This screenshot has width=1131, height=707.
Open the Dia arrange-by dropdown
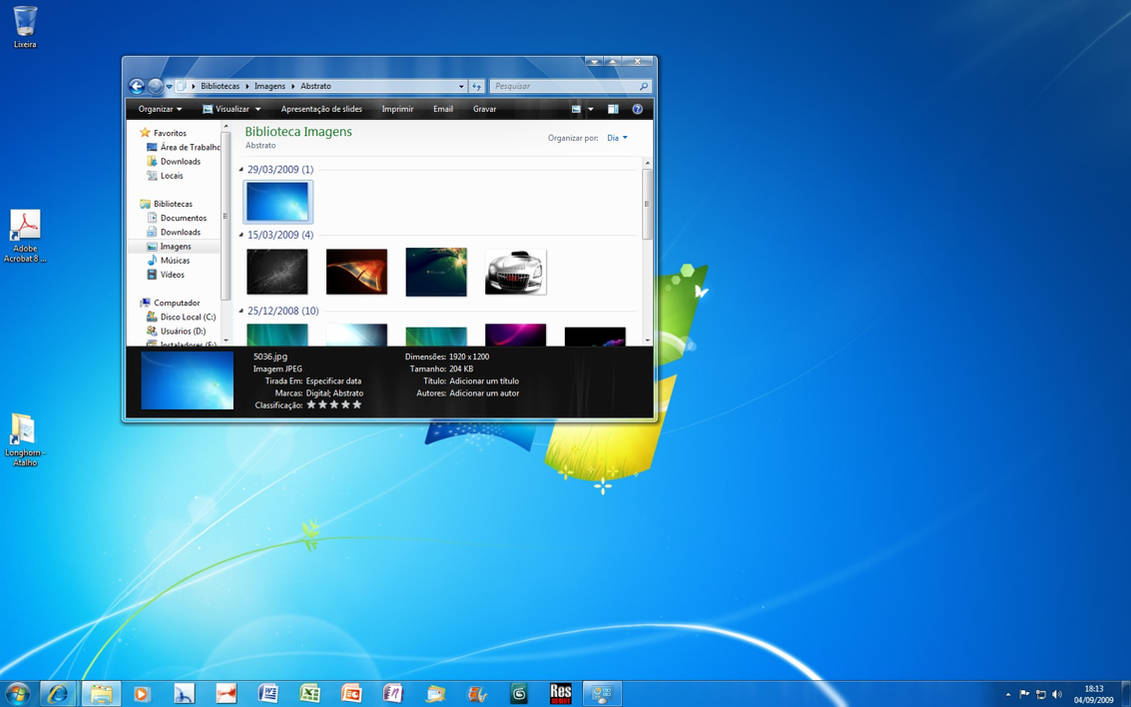tap(617, 138)
